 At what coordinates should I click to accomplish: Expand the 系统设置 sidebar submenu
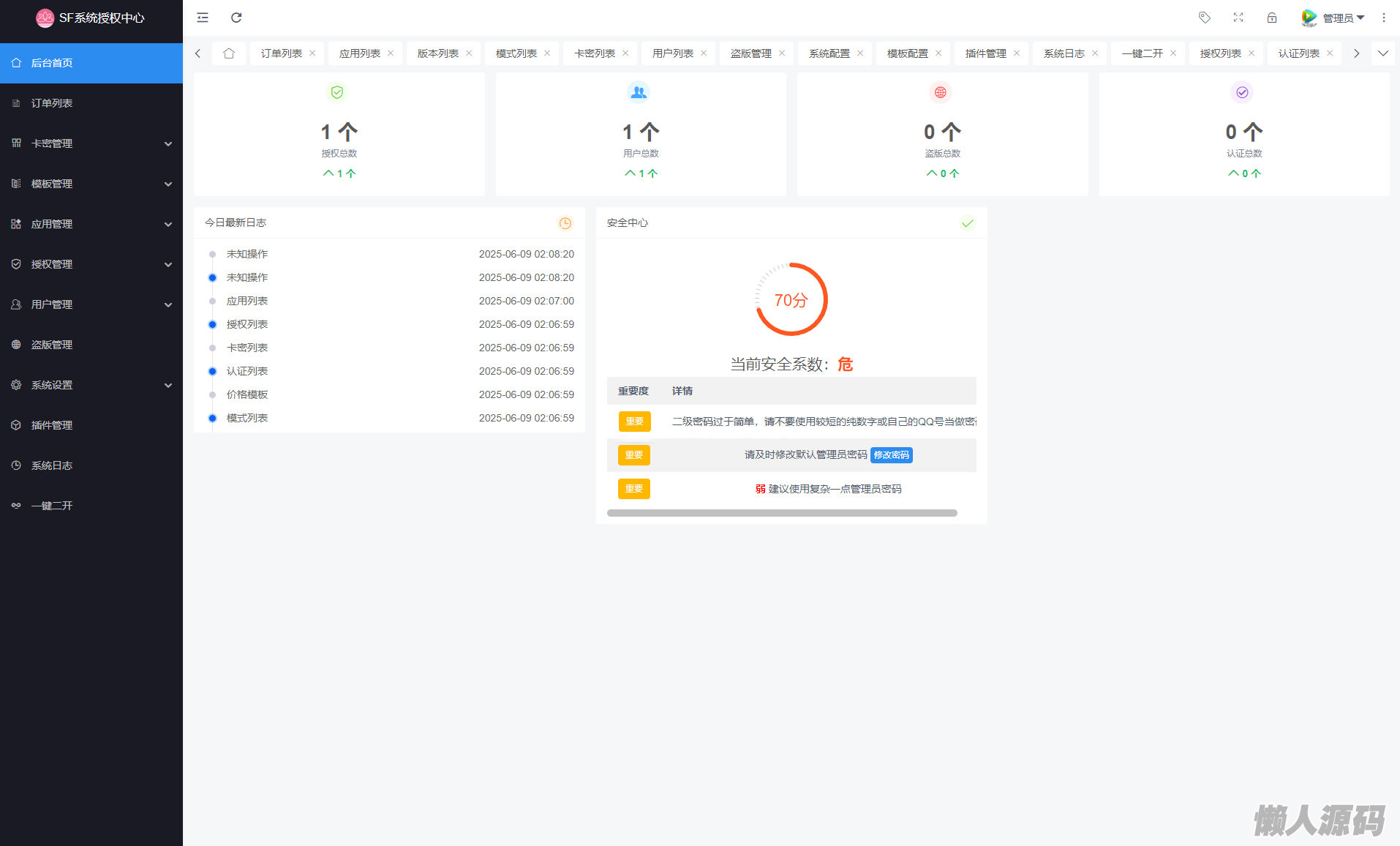[91, 385]
